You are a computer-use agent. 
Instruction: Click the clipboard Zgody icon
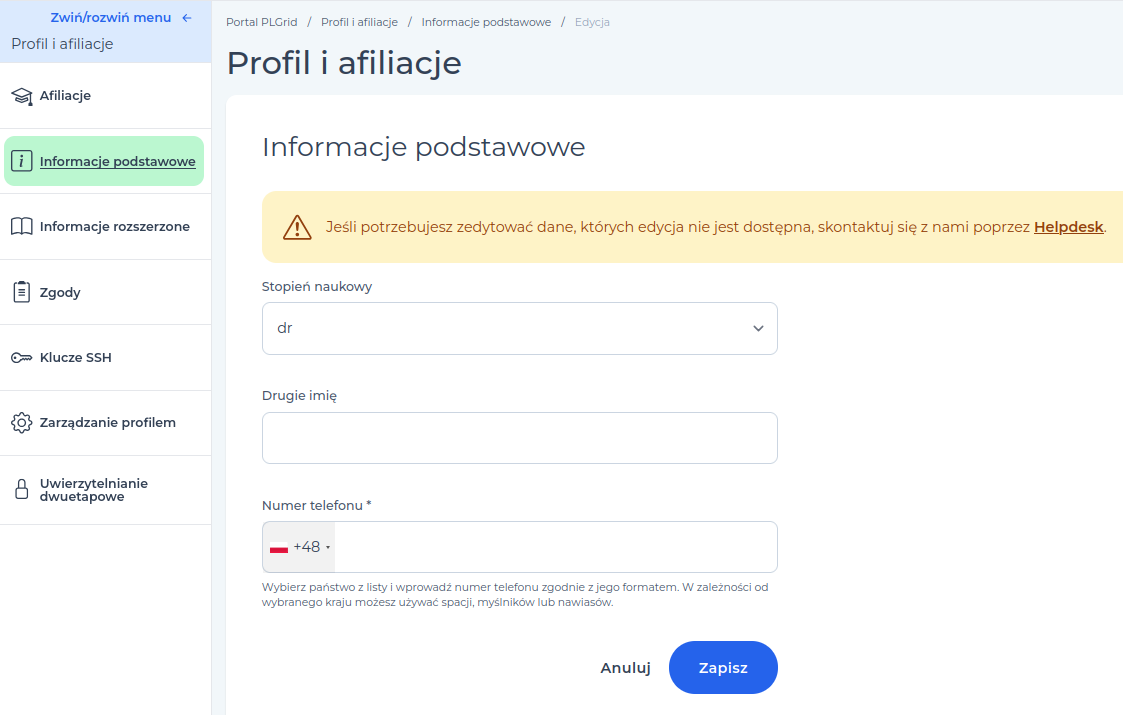click(x=21, y=292)
